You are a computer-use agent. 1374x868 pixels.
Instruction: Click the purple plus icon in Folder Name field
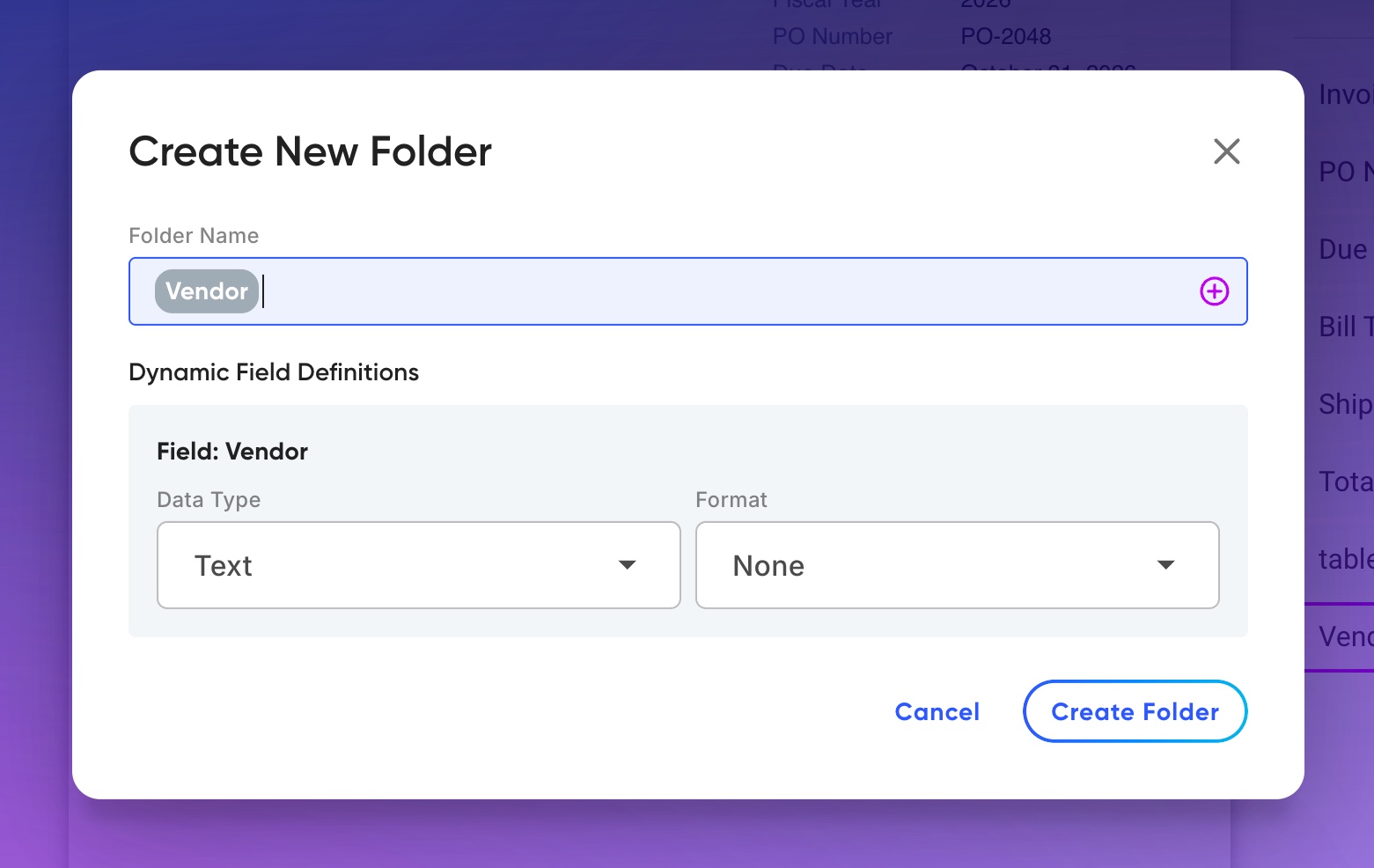pos(1214,291)
